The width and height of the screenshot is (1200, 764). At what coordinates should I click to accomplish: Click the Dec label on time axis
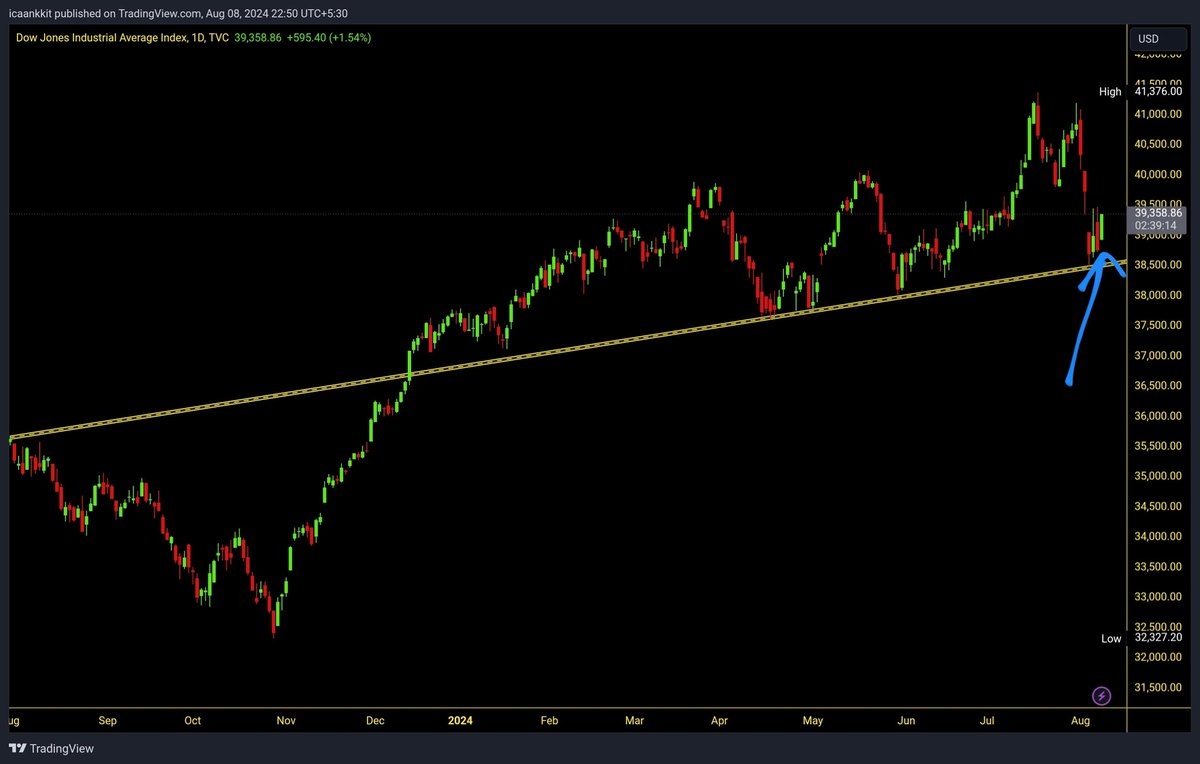375,720
